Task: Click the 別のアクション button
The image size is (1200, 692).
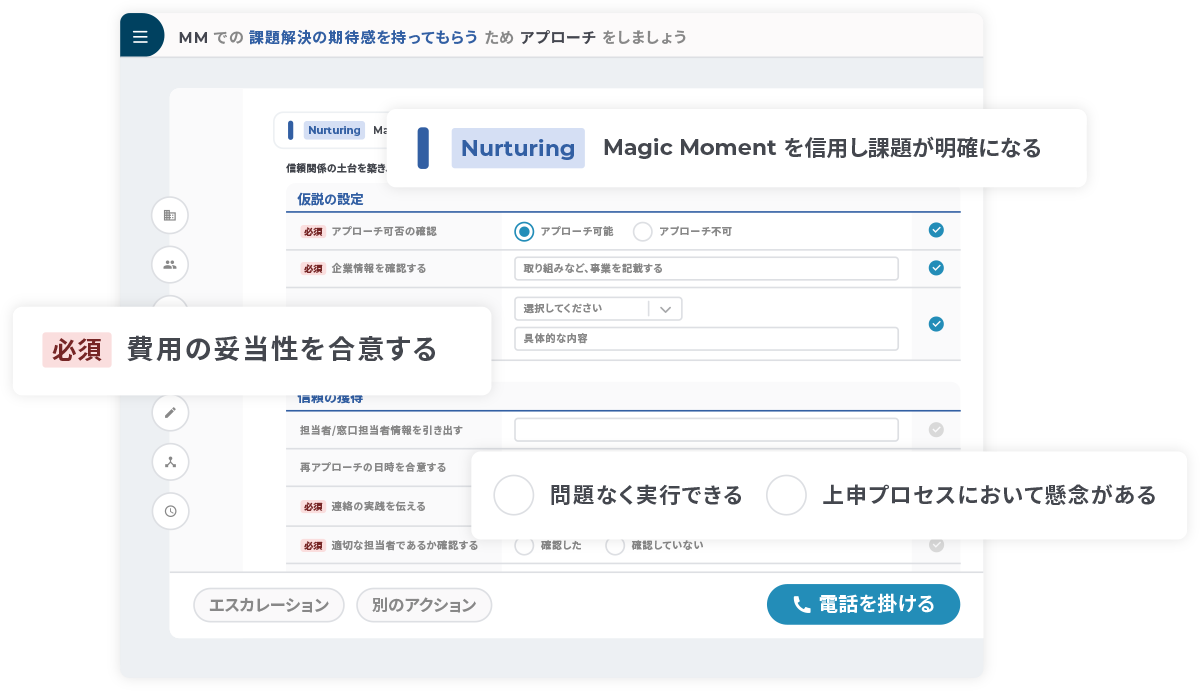Action: (x=424, y=604)
